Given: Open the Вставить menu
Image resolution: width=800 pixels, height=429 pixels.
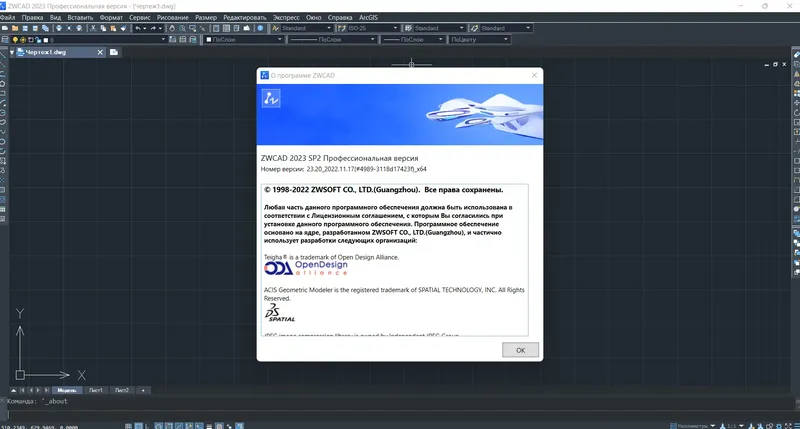Looking at the screenshot, I should 80,17.
